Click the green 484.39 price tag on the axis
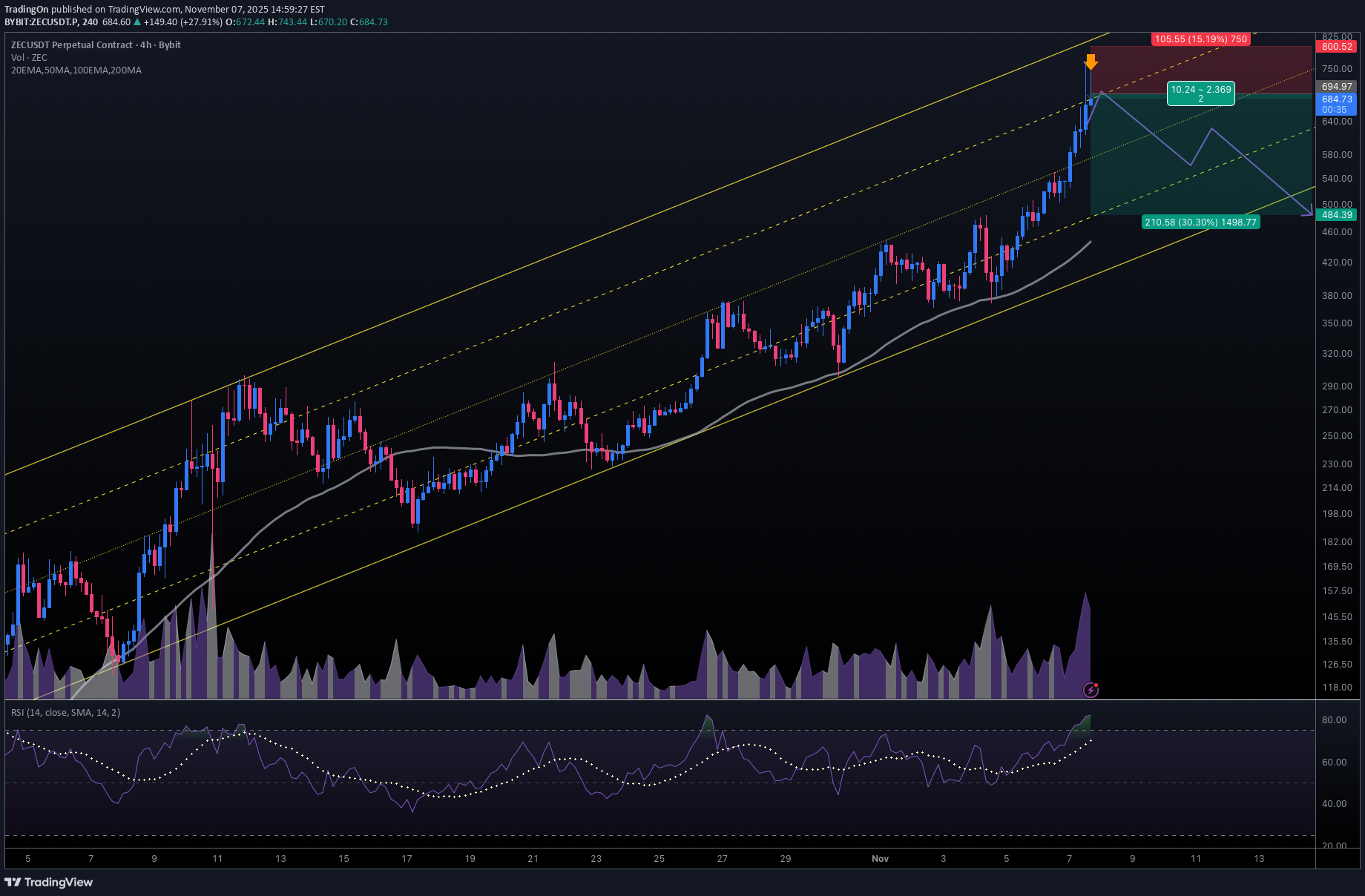The image size is (1365, 896). (1336, 214)
